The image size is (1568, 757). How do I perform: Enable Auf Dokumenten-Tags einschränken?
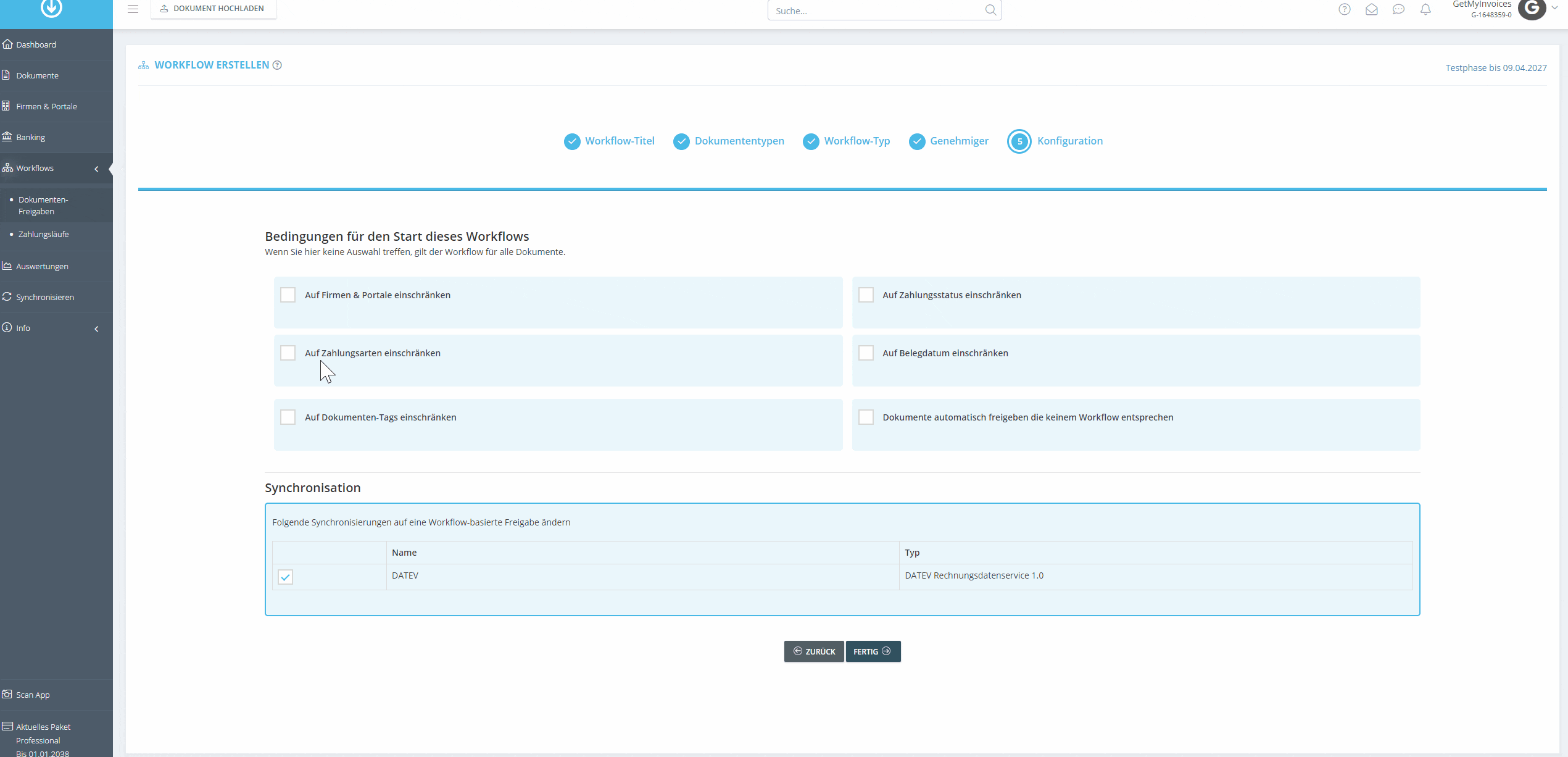[288, 417]
